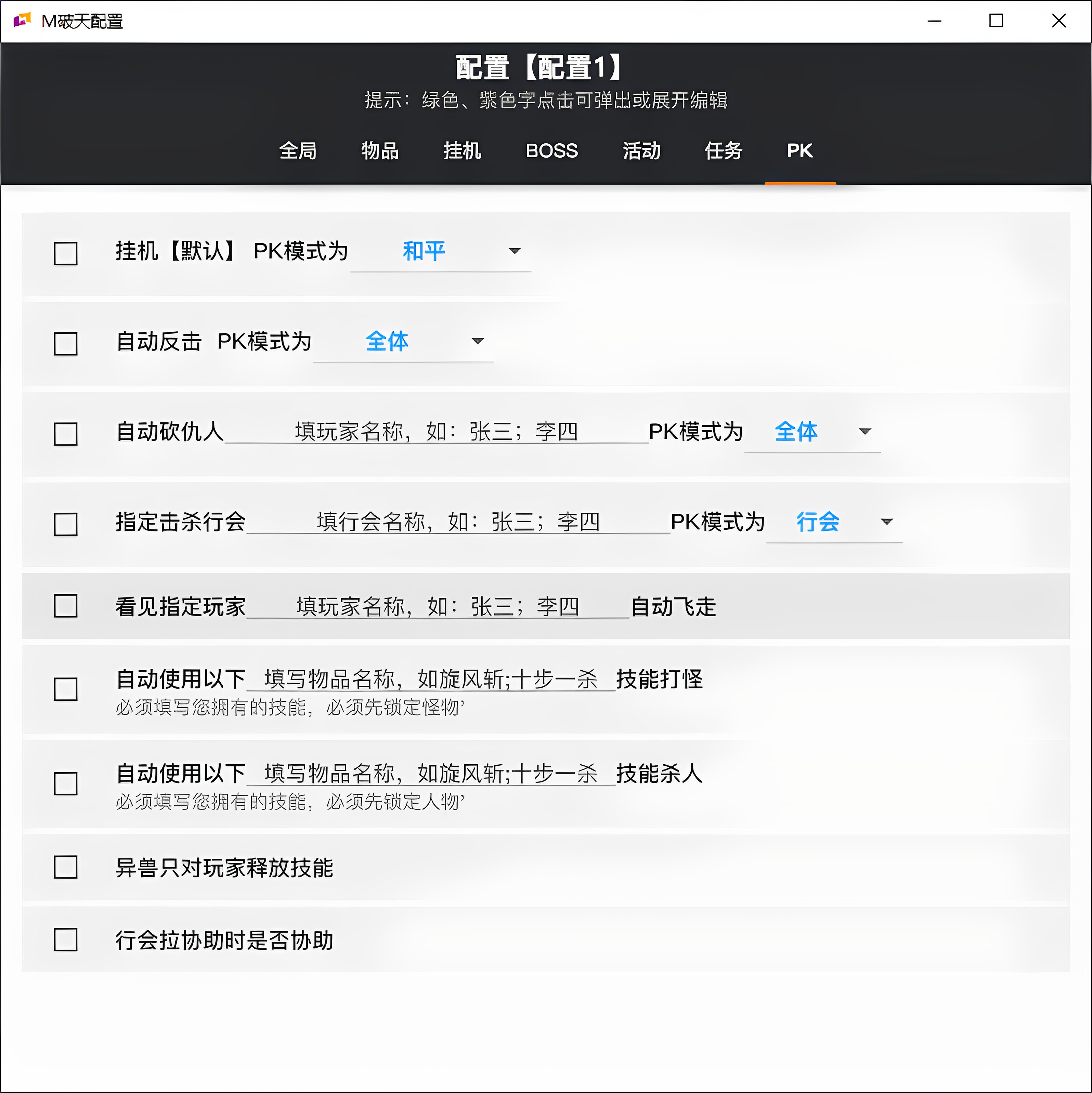Open the 任务 tab
The width and height of the screenshot is (1092, 1093).
(724, 151)
